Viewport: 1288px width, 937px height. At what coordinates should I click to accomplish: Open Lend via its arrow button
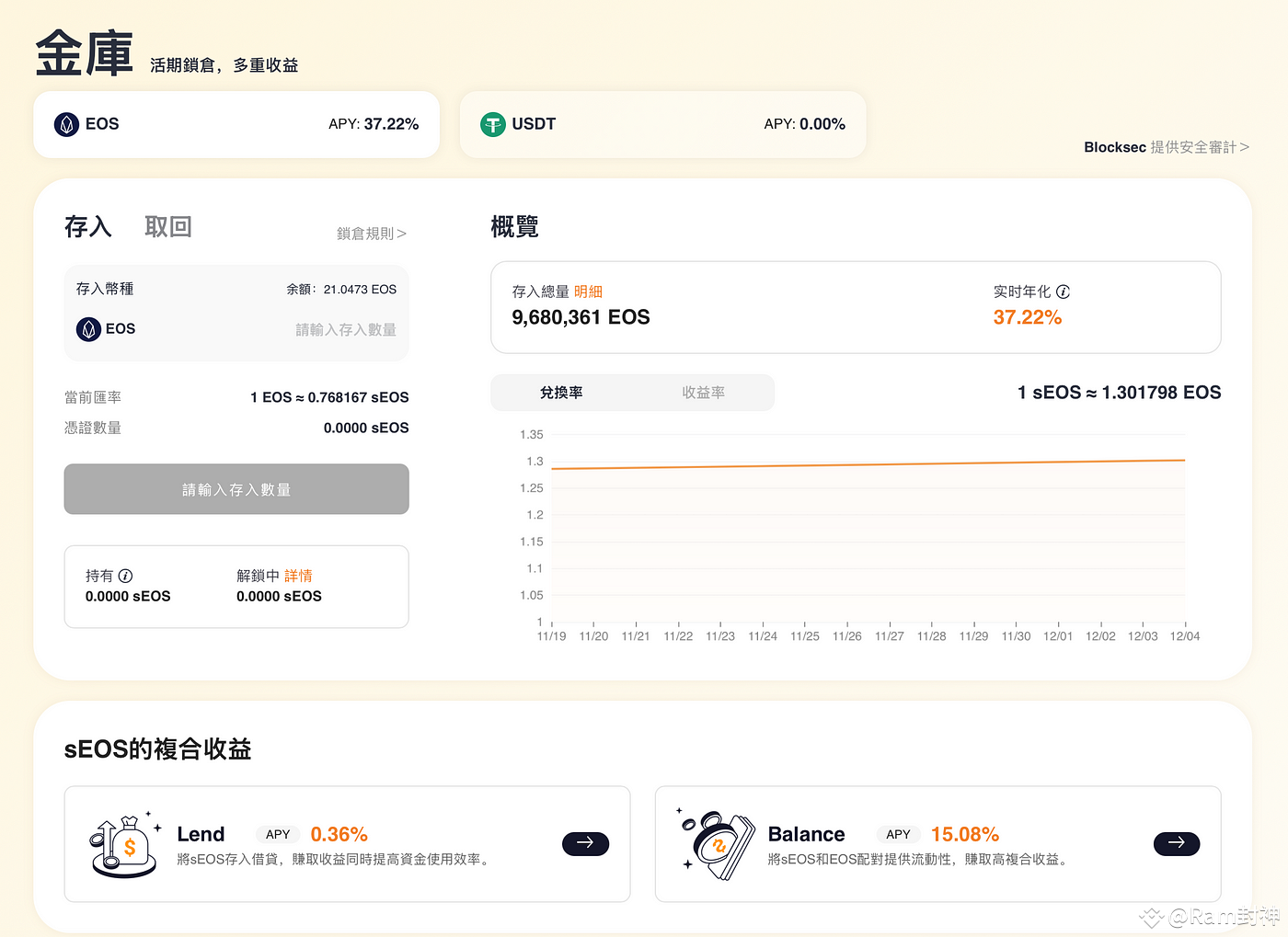click(585, 843)
